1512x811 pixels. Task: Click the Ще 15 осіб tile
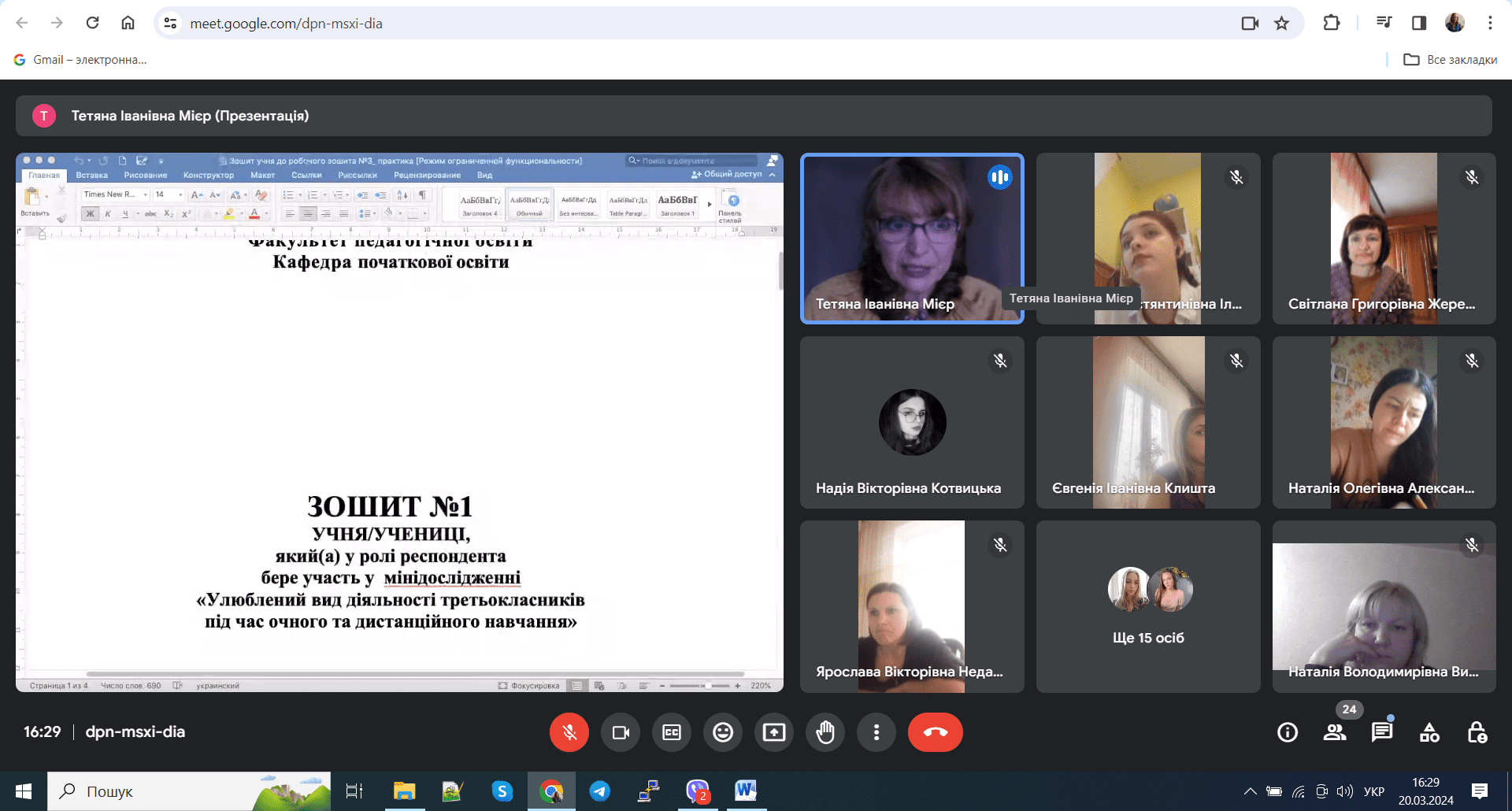(1148, 606)
